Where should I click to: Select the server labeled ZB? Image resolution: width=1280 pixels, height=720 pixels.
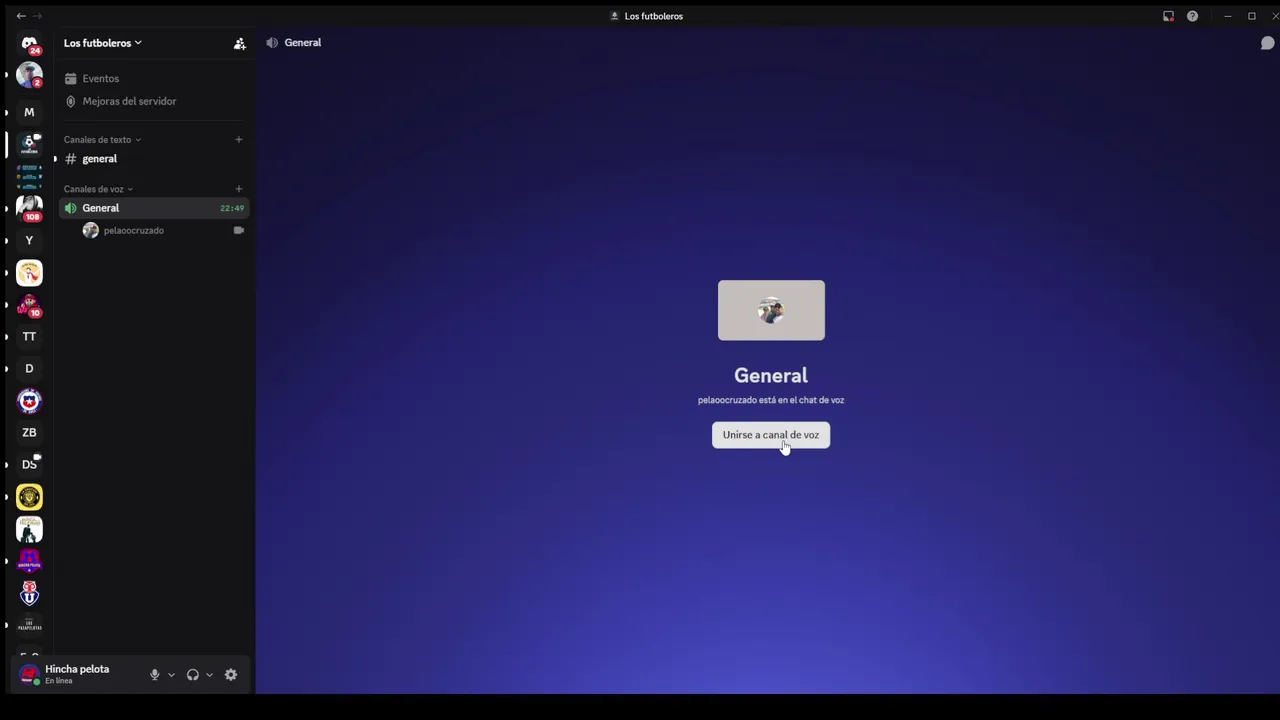(29, 432)
